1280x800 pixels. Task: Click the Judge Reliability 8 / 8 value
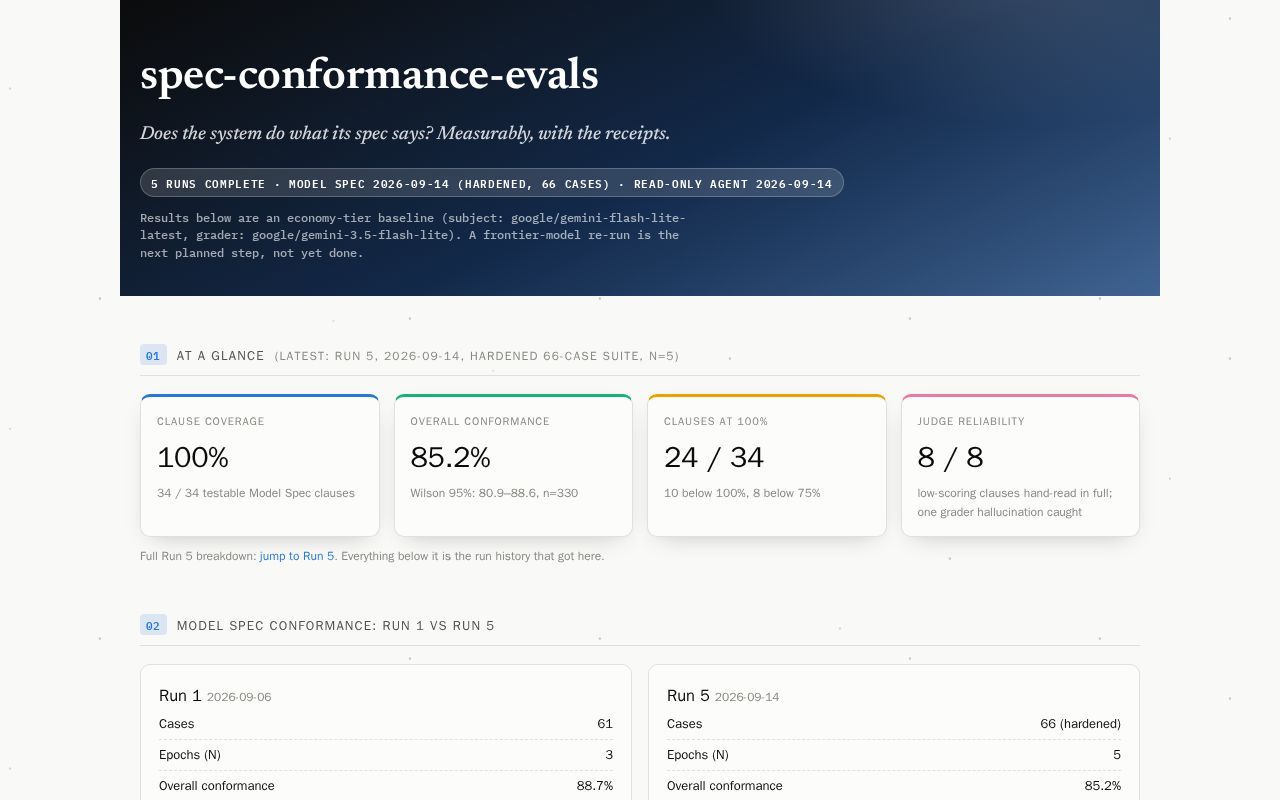[x=950, y=458]
